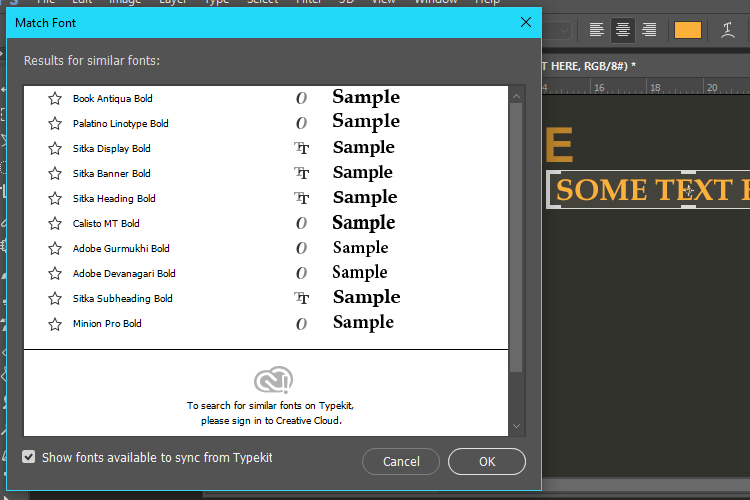Open the orange text color swatch

[x=688, y=30]
